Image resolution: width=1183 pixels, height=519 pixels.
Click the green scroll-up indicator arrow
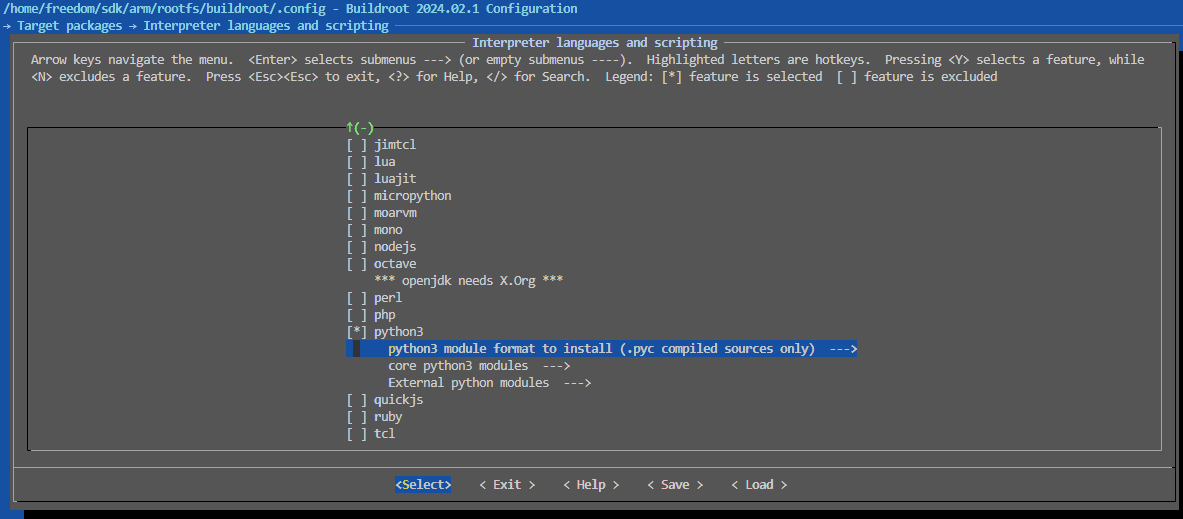pos(350,127)
